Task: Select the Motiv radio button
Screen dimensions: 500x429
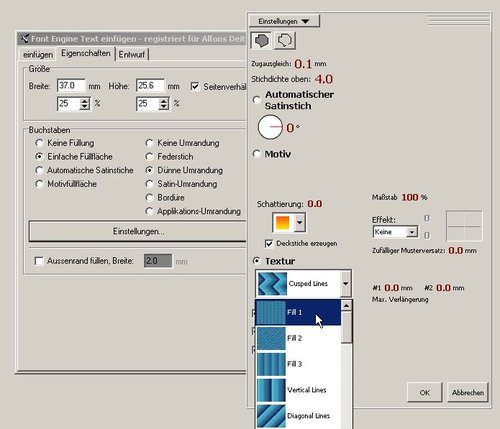Action: [x=256, y=154]
